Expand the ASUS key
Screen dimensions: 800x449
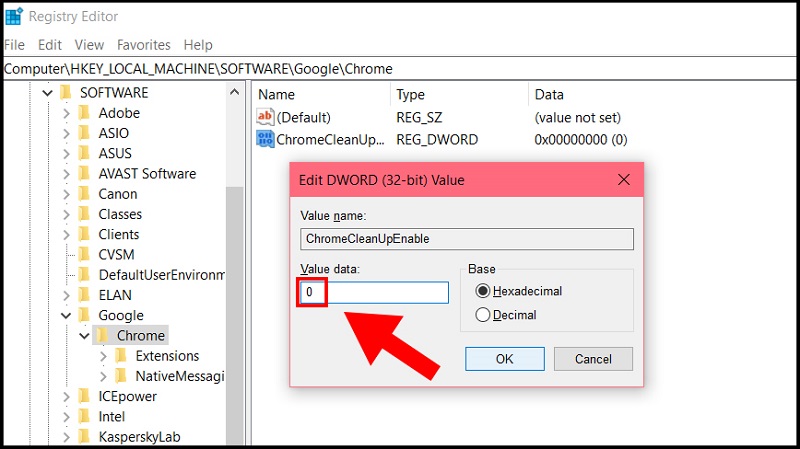[66, 153]
